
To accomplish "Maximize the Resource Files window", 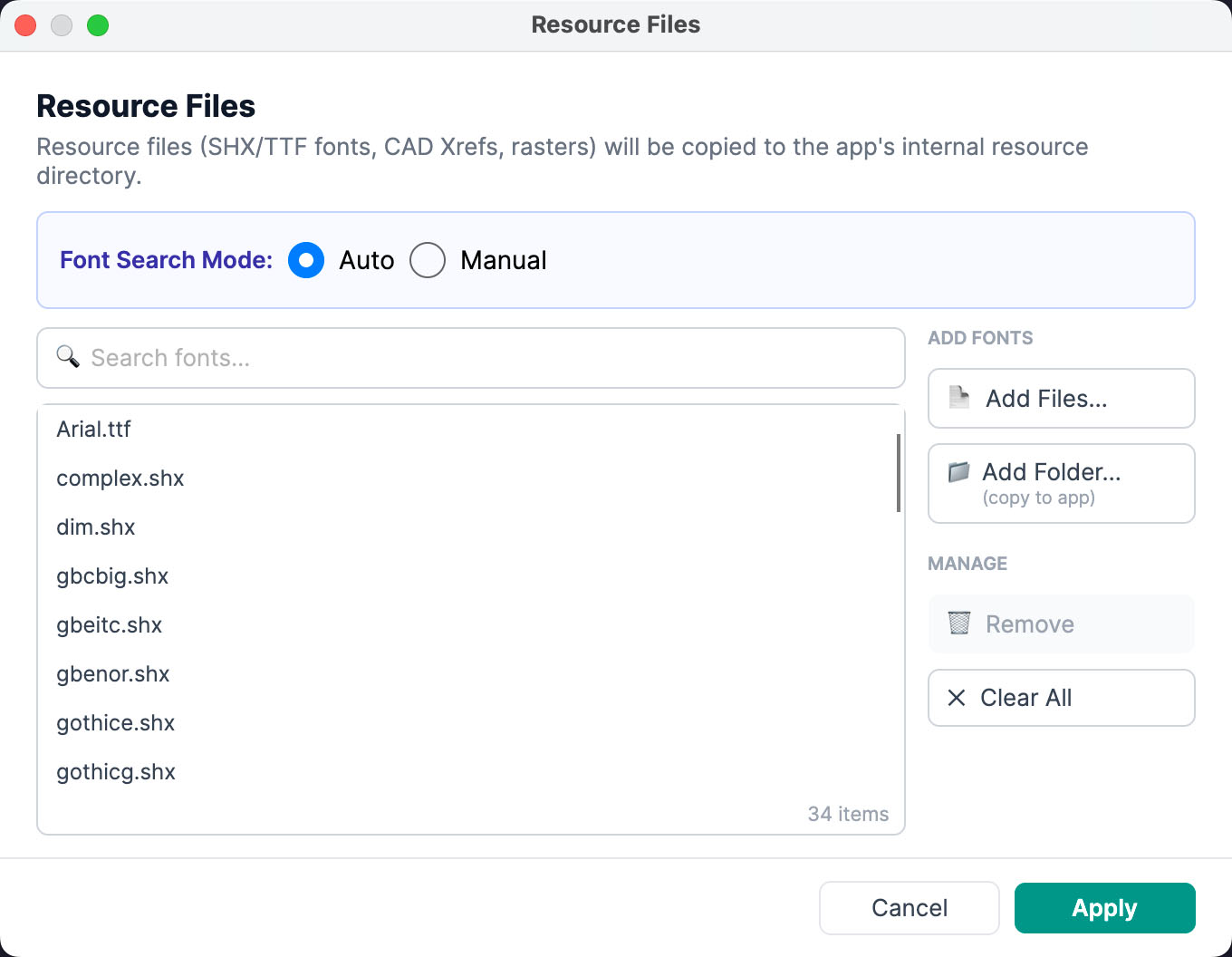I will (98, 25).
